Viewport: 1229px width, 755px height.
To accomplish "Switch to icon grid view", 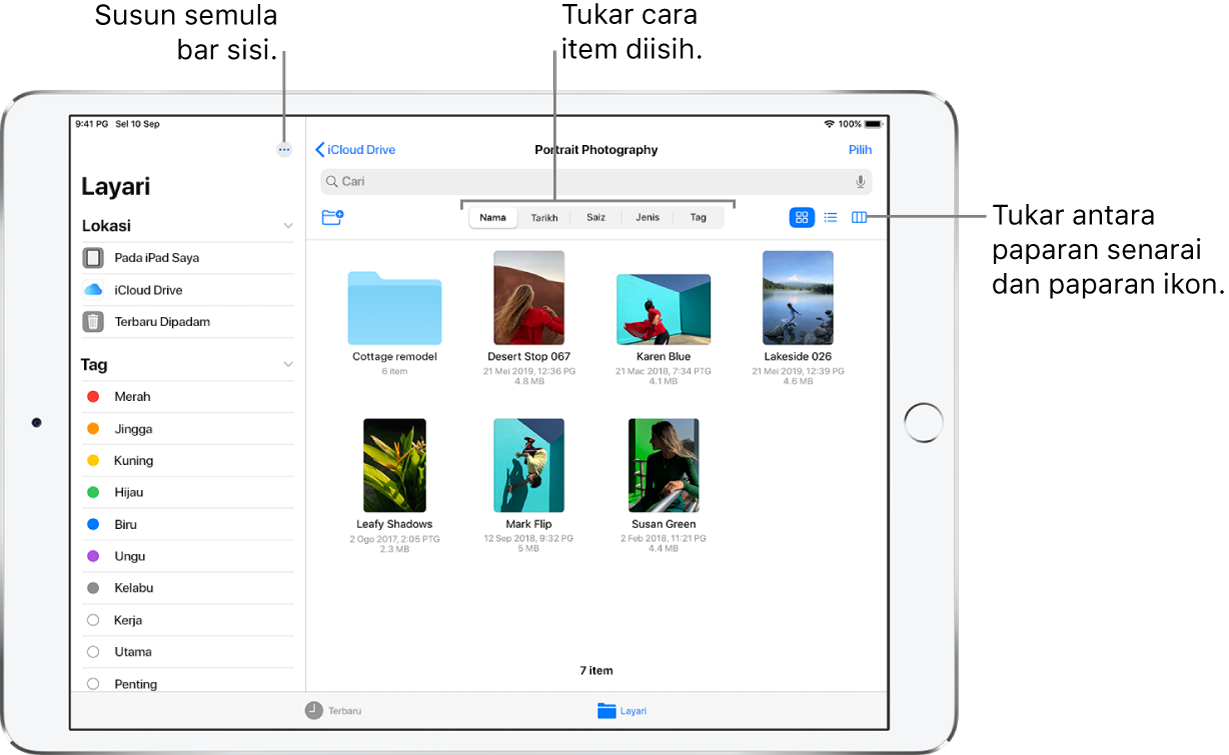I will pyautogui.click(x=802, y=217).
